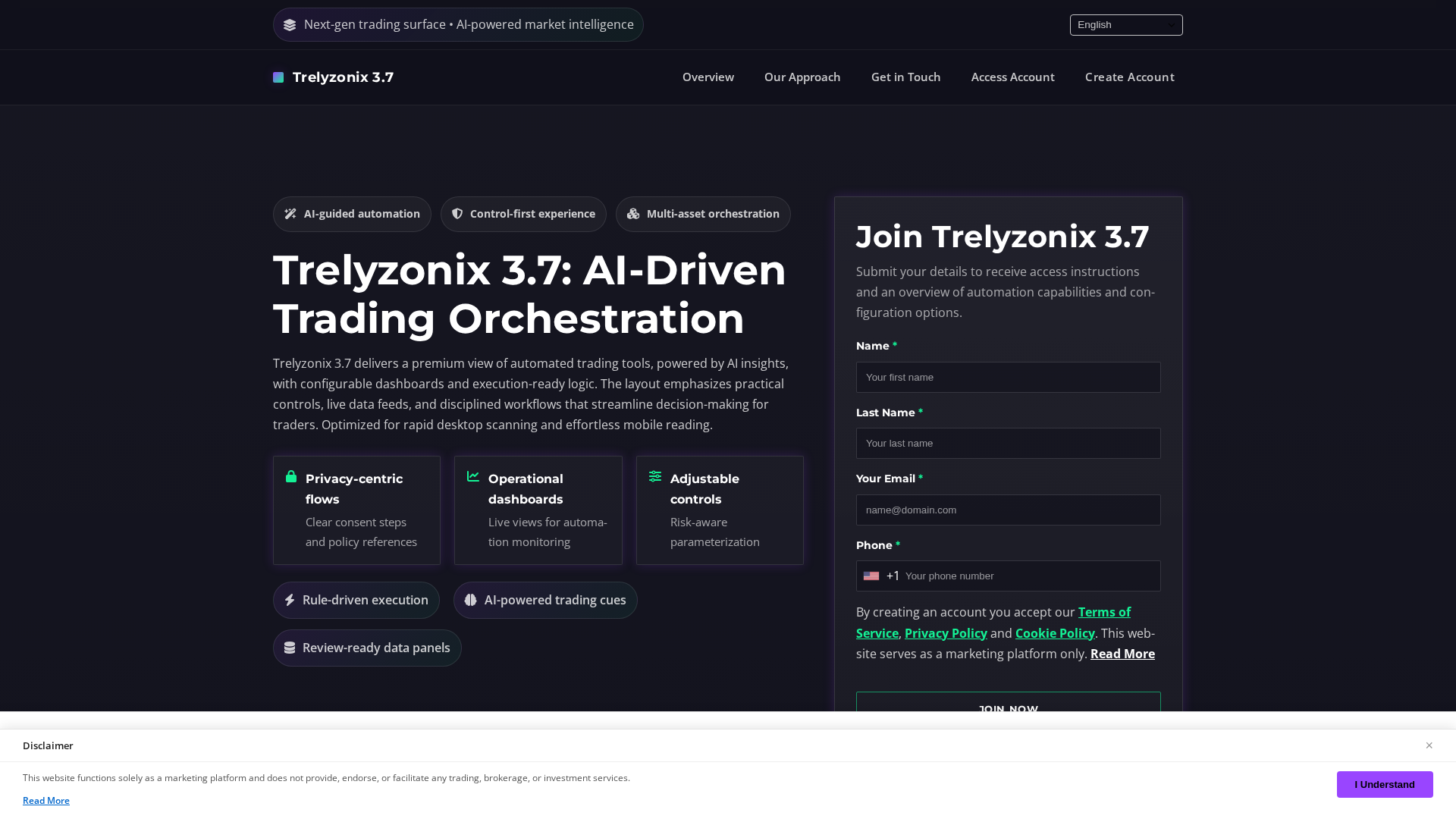Viewport: 1456px width, 819px height.
Task: Click the Join Trelyzonix 3.7 form heading
Action: (x=1003, y=237)
